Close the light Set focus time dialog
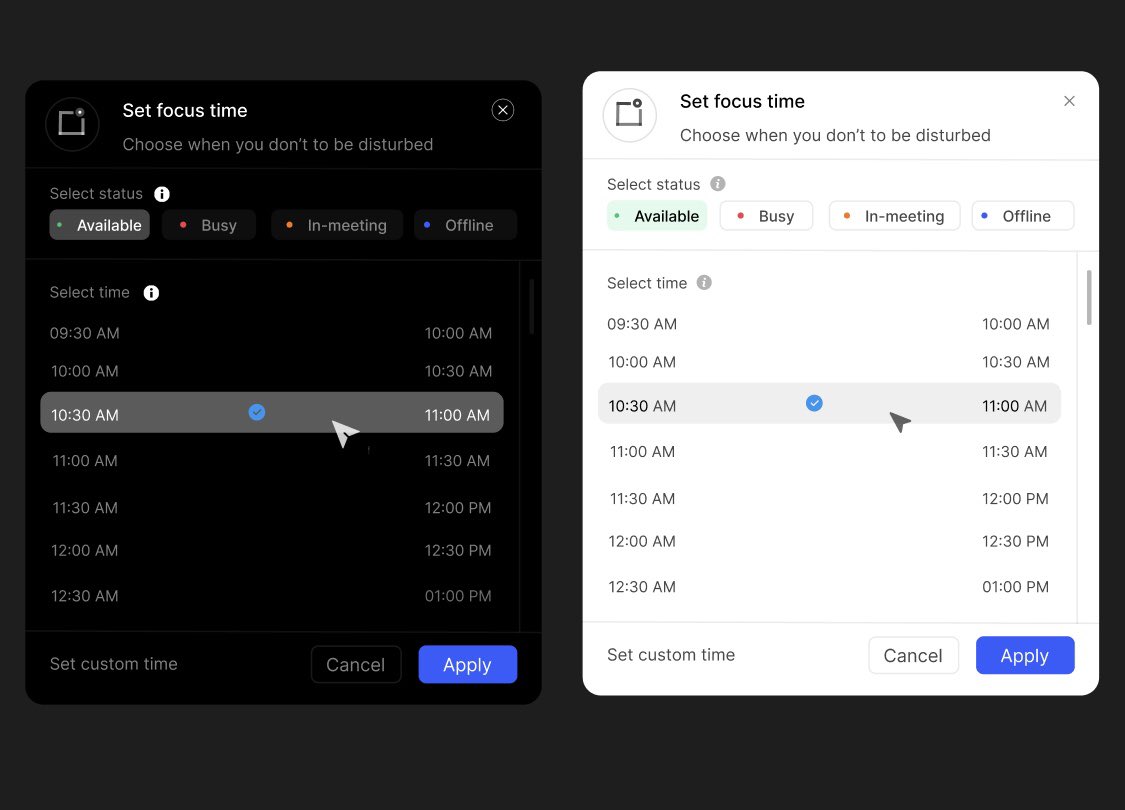The height and width of the screenshot is (810, 1125). 1068,101
